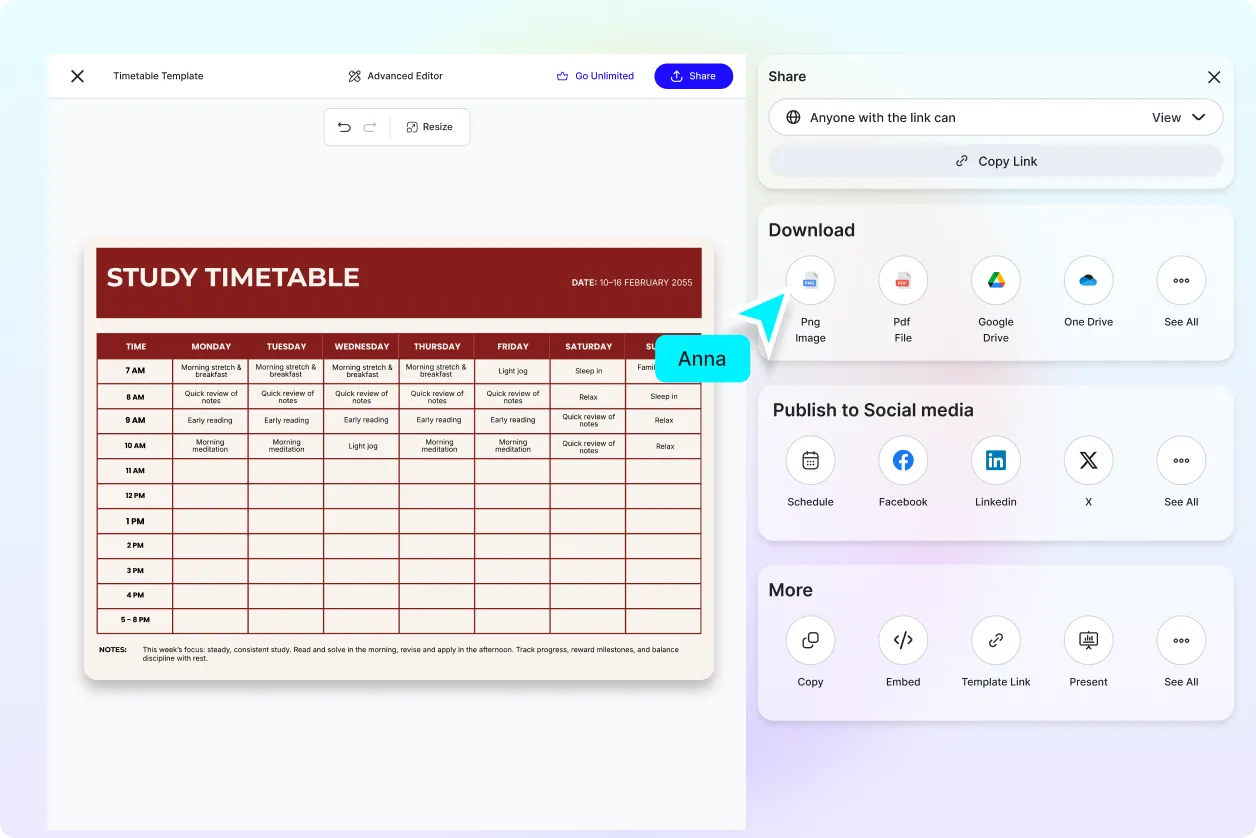The width and height of the screenshot is (1256, 838).
Task: Start a presentation with Present
Action: [x=1088, y=640]
